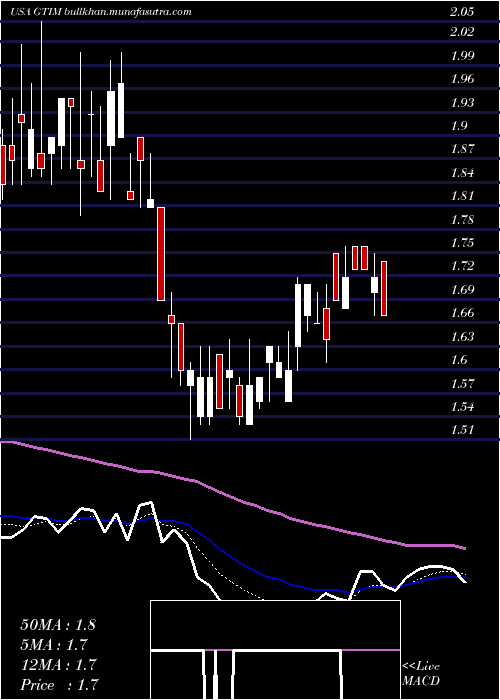The image size is (500, 700).
Task: Click the 1.66 price axis label
Action: coord(462,313)
